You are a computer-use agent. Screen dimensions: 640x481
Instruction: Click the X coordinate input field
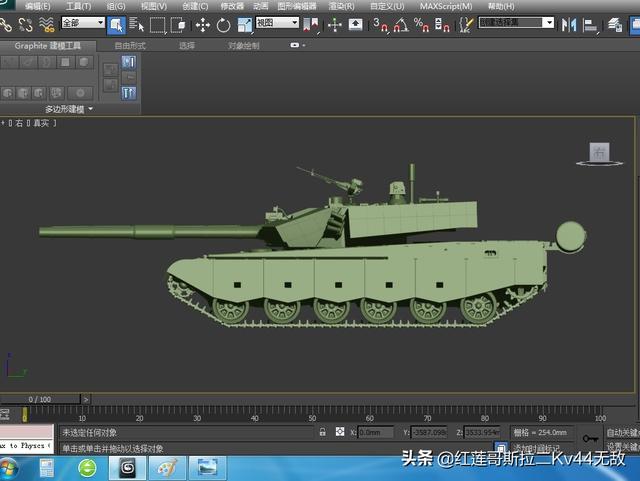(x=376, y=432)
